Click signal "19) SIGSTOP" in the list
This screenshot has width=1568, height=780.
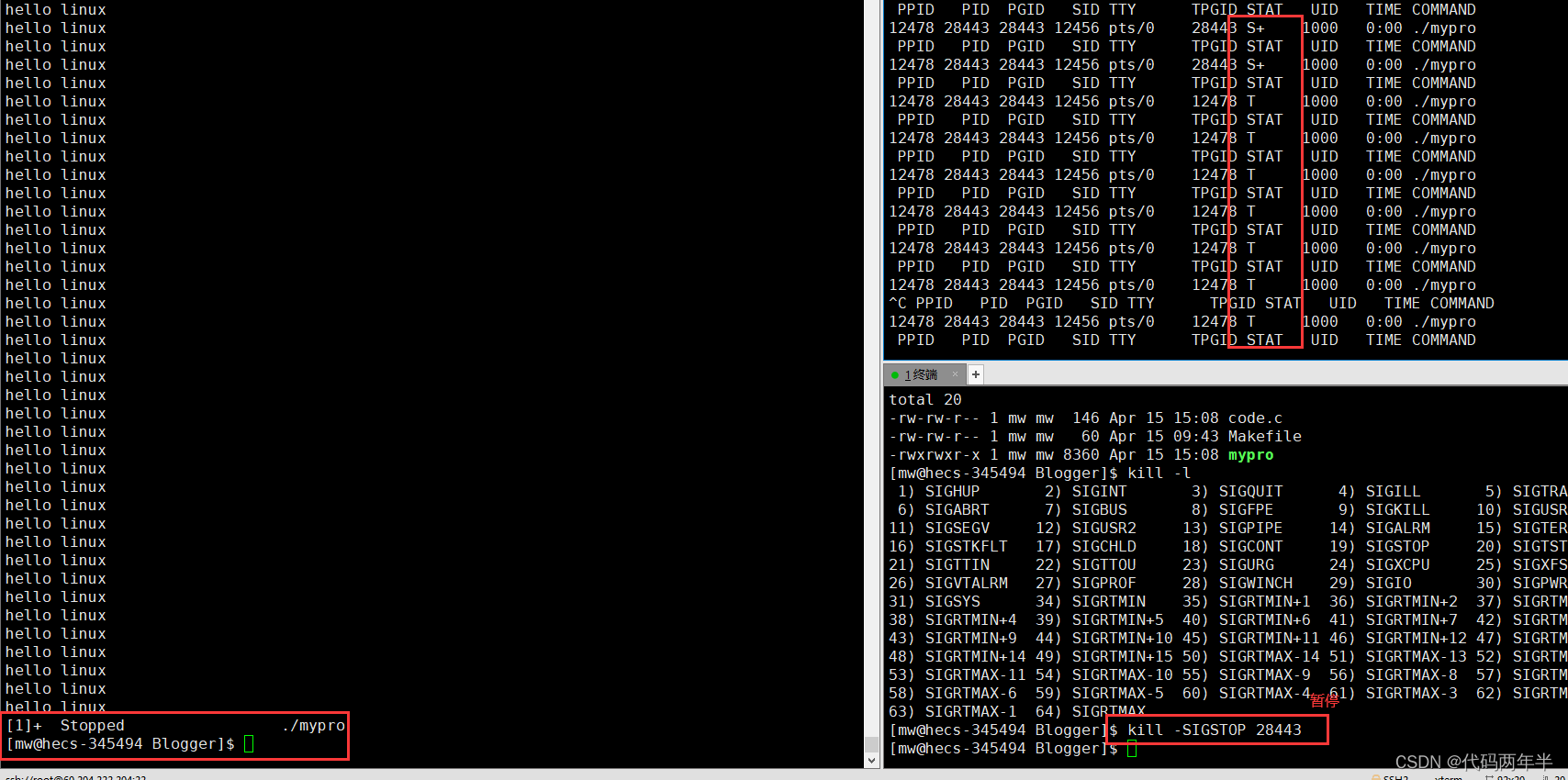(x=1379, y=547)
